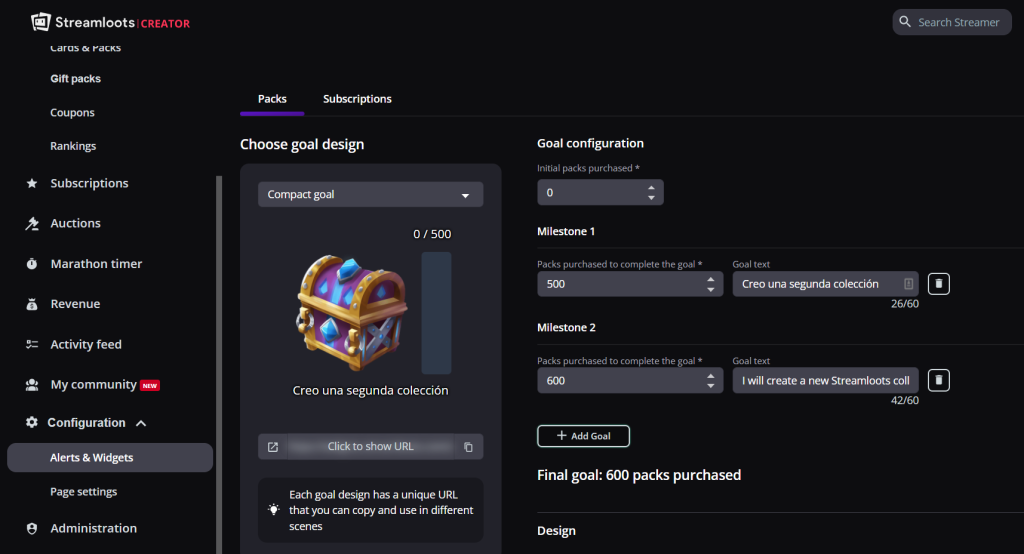Delete Milestone 1 with trash icon
Viewport: 1024px width, 554px height.
938,284
